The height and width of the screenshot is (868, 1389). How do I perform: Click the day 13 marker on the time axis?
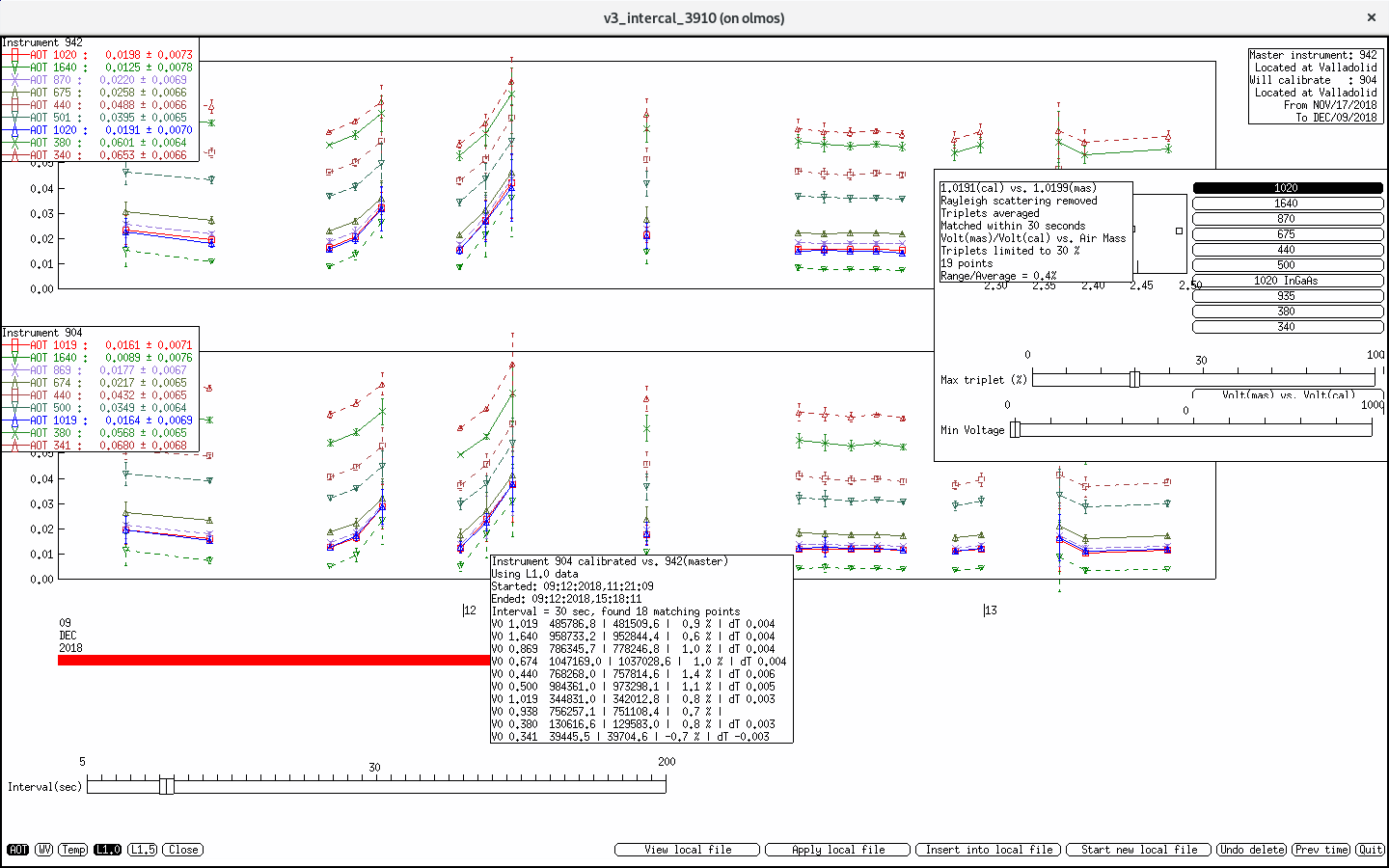tap(990, 610)
